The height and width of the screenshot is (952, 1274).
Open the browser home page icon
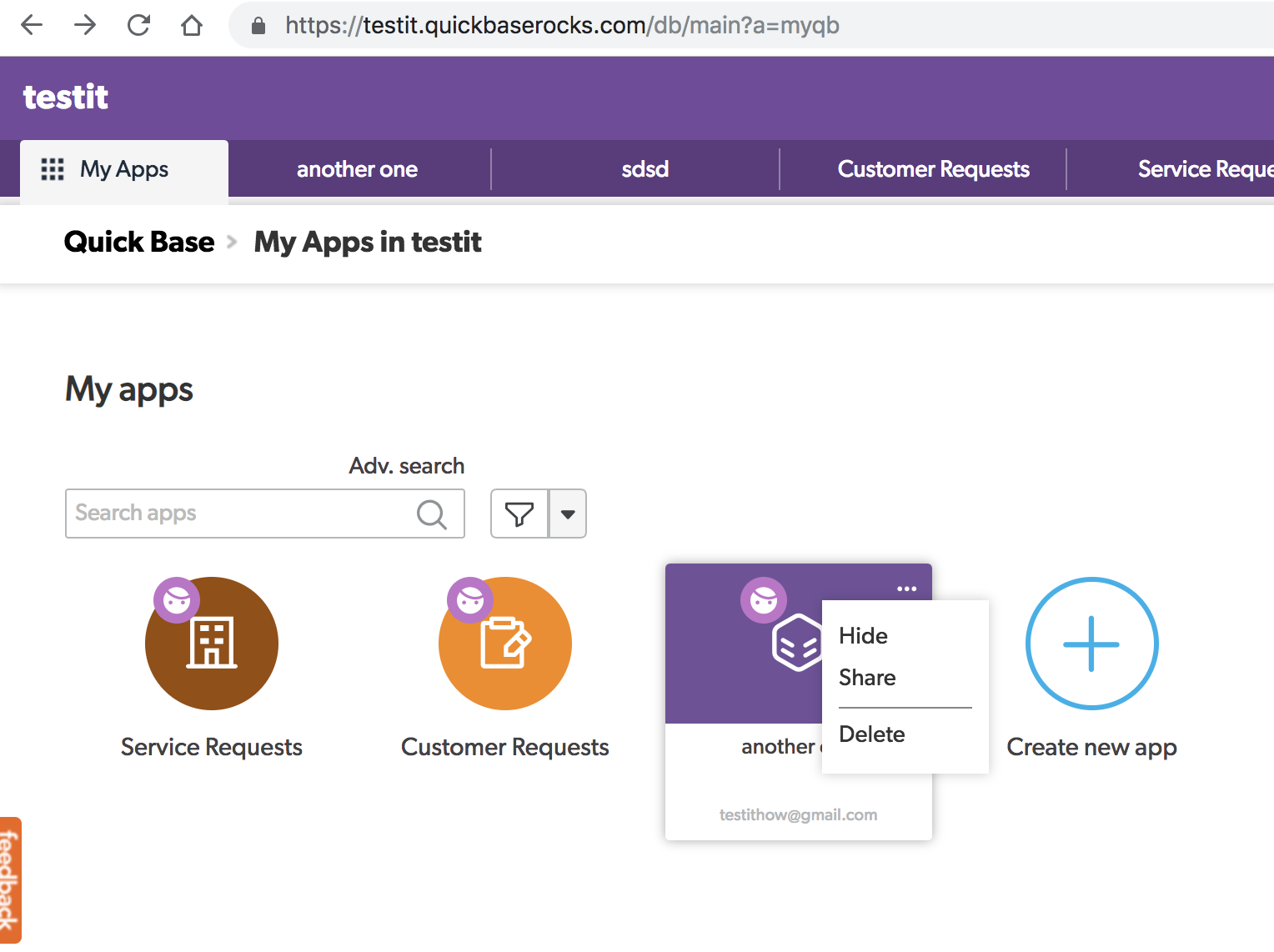[192, 25]
